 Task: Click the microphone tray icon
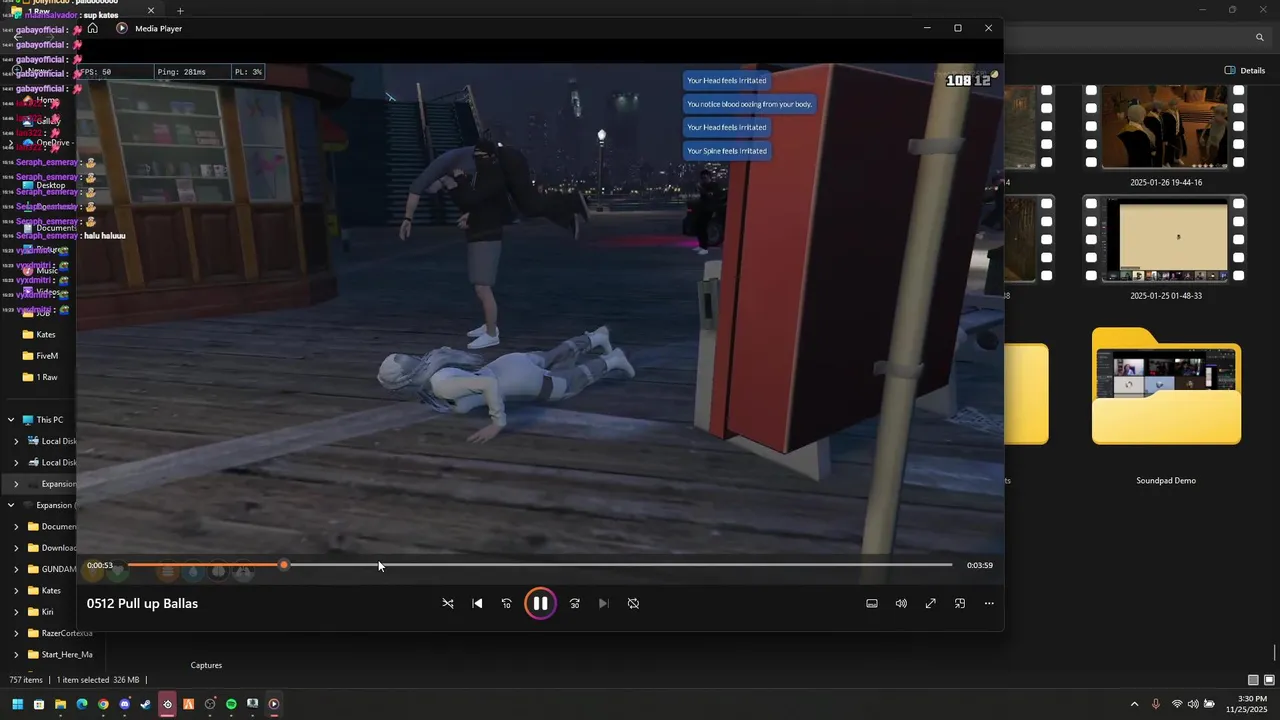1156,704
